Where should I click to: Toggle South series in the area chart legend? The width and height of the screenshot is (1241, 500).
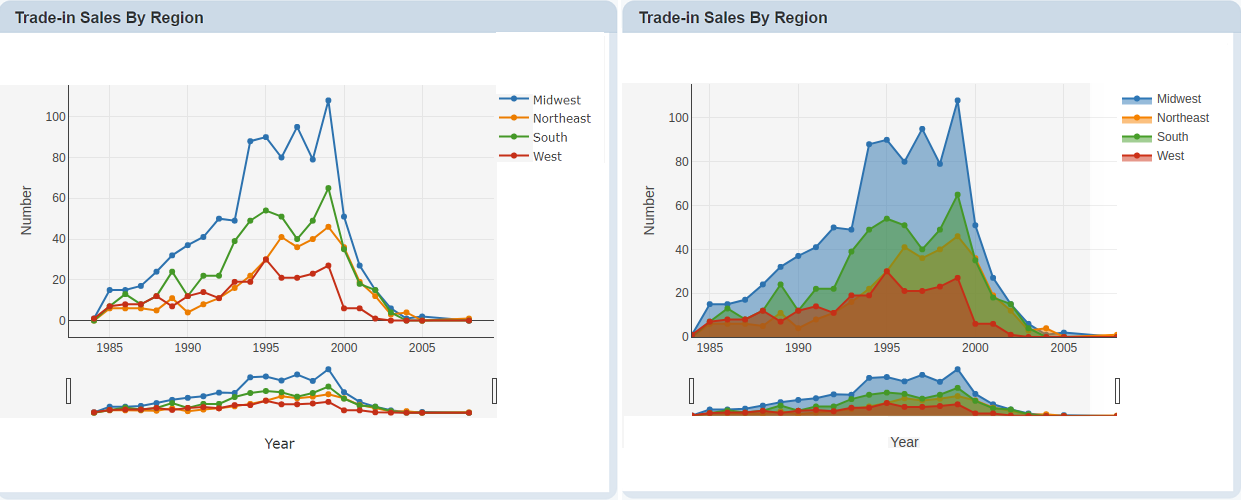[x=1172, y=137]
